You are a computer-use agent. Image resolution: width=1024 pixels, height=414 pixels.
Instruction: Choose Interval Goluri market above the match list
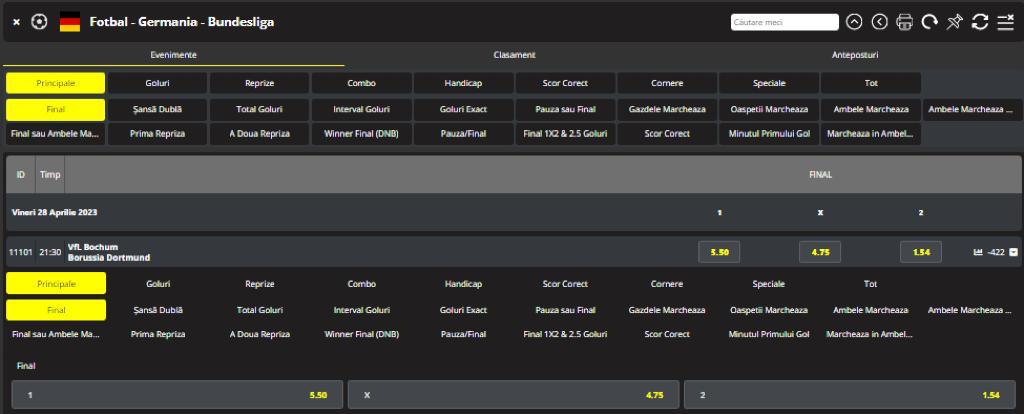tap(361, 109)
